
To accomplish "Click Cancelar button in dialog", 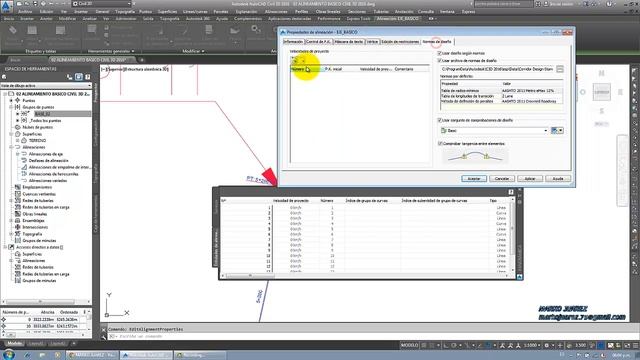I will tap(502, 178).
